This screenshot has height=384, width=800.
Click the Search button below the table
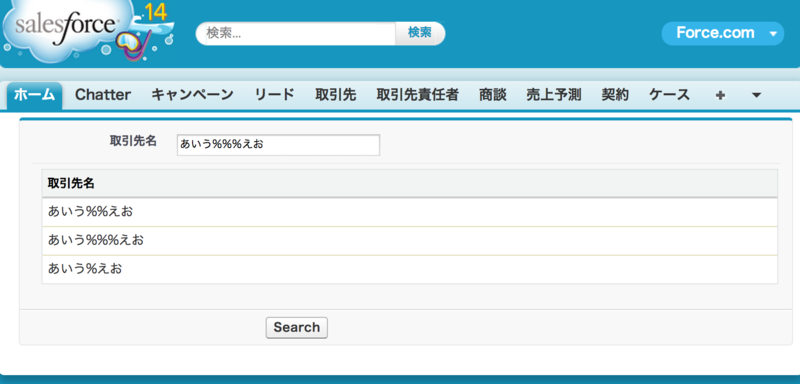[x=296, y=327]
